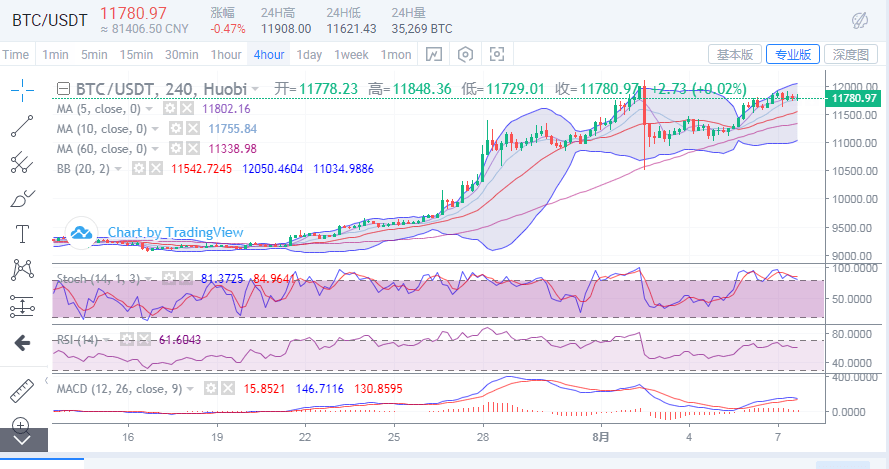The width and height of the screenshot is (889, 469).
Task: Click the 11780.97 current price label on axis
Action: click(853, 98)
